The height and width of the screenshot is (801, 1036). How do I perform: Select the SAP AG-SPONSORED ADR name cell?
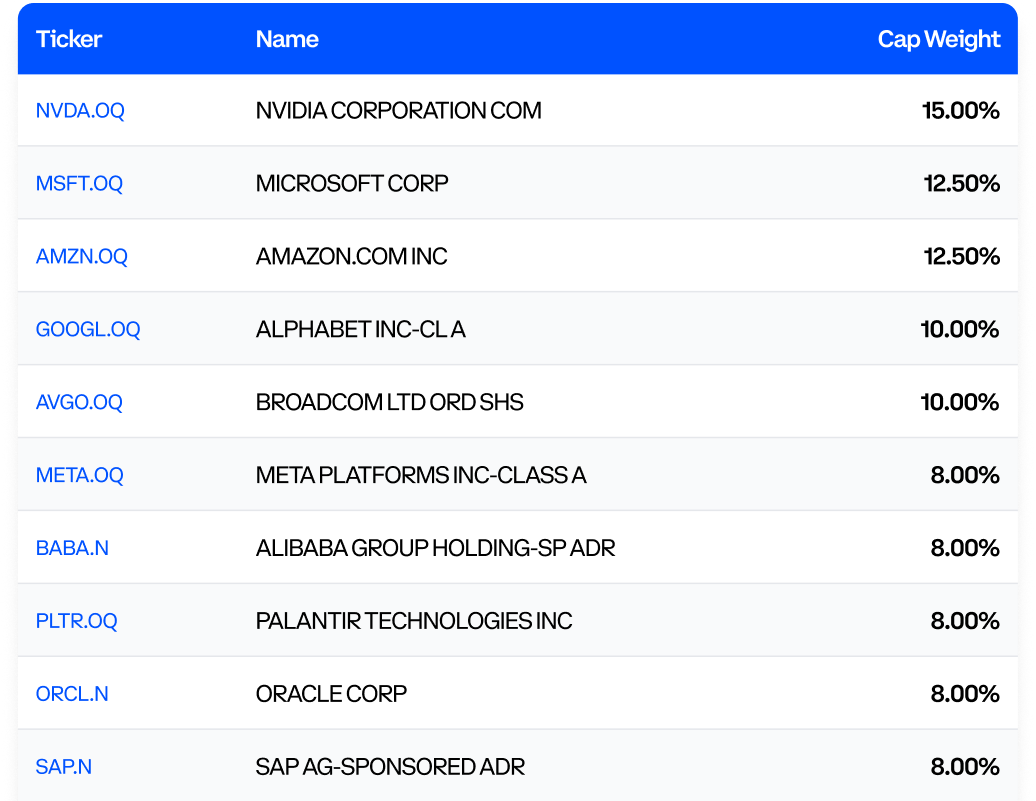(390, 767)
